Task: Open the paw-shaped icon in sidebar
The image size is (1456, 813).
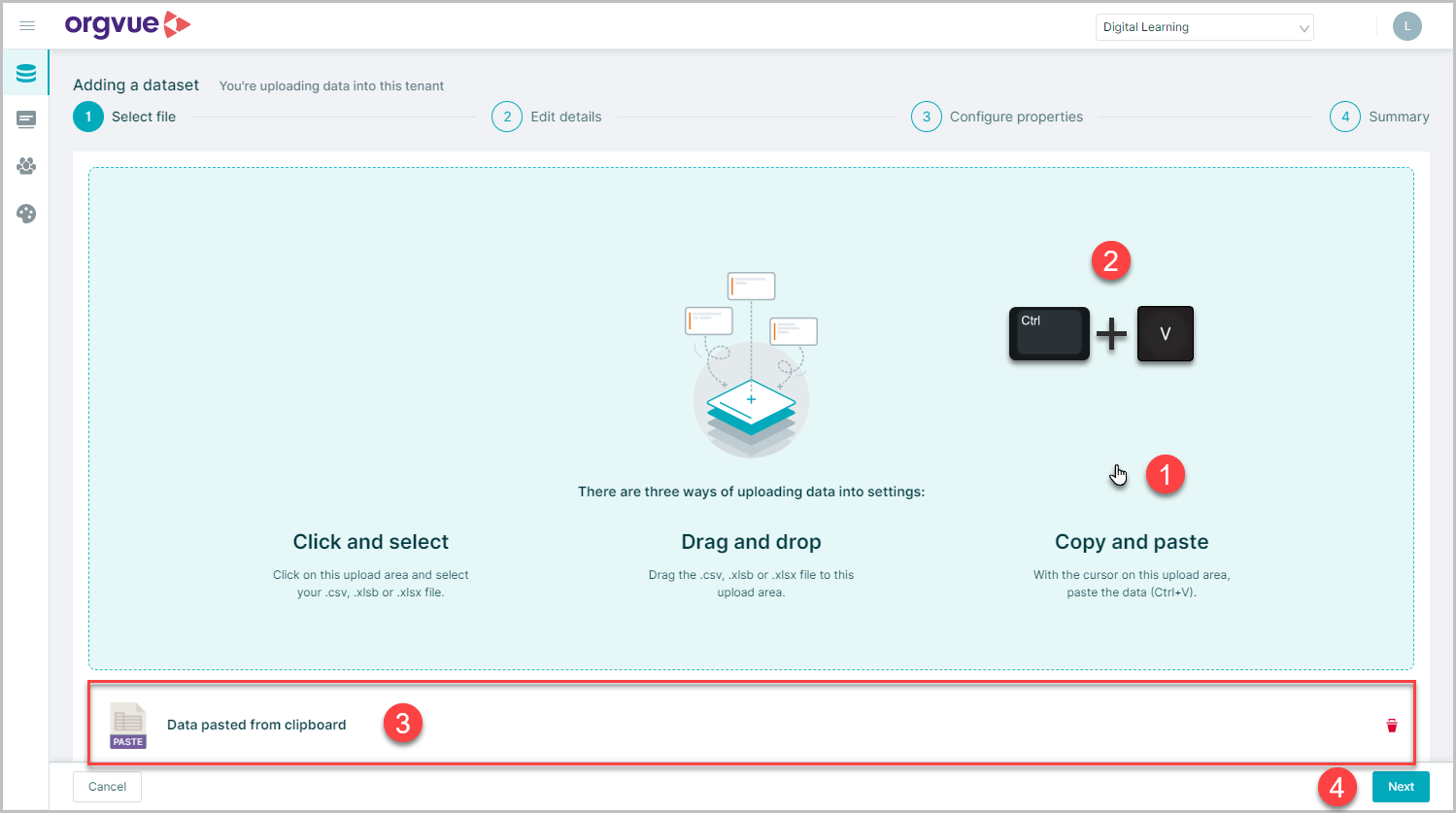Action: (26, 166)
